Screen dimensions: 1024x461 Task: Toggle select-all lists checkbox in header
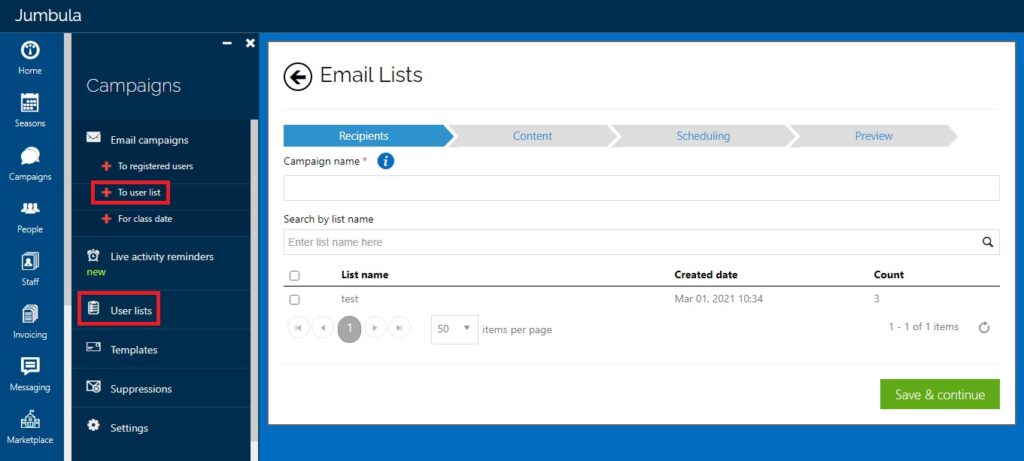point(295,276)
